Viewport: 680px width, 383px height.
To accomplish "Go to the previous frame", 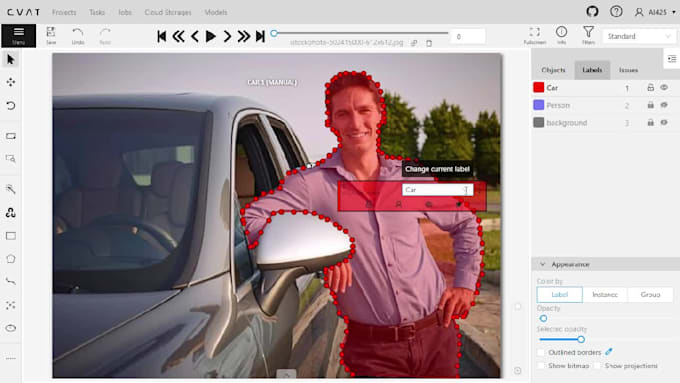I will pos(195,36).
